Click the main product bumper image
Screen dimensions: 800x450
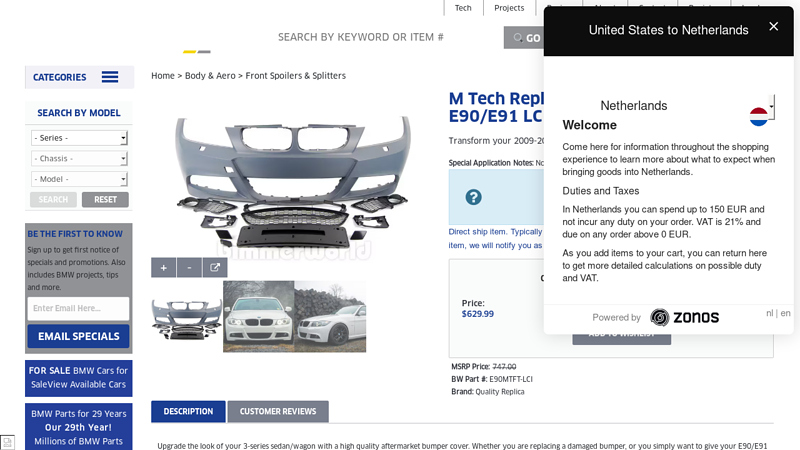click(292, 184)
